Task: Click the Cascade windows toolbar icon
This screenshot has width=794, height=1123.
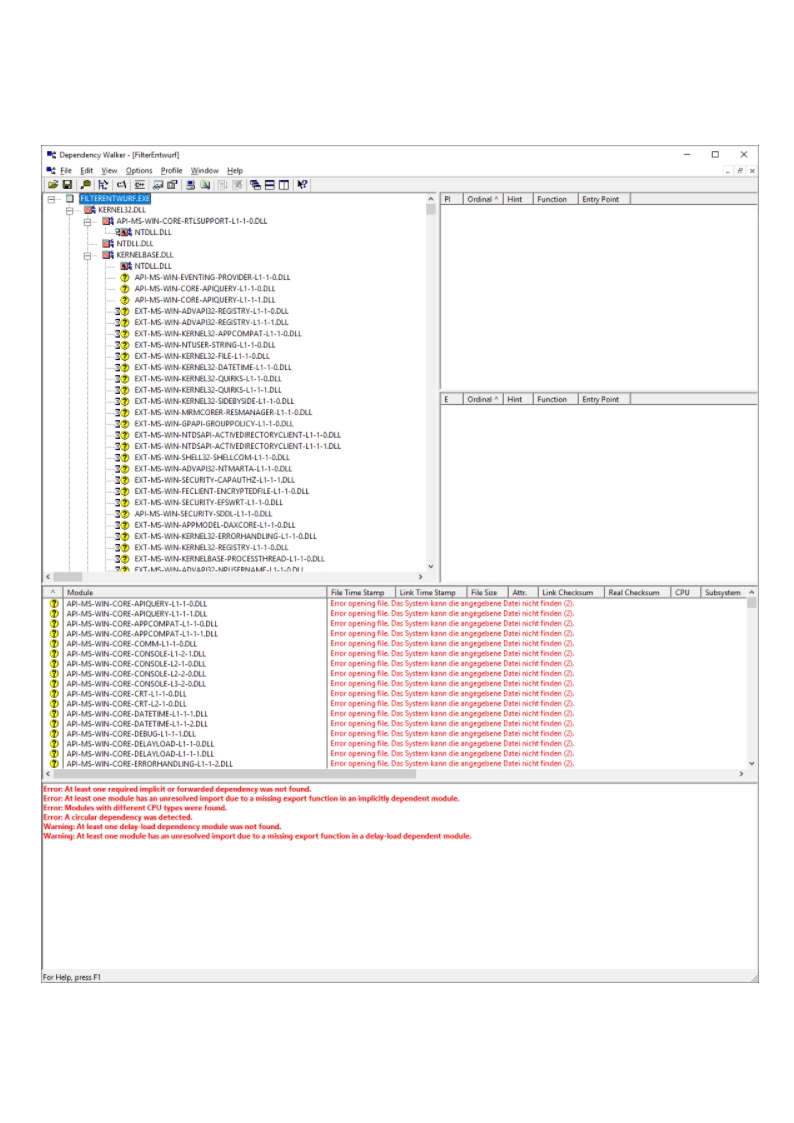Action: 255,185
